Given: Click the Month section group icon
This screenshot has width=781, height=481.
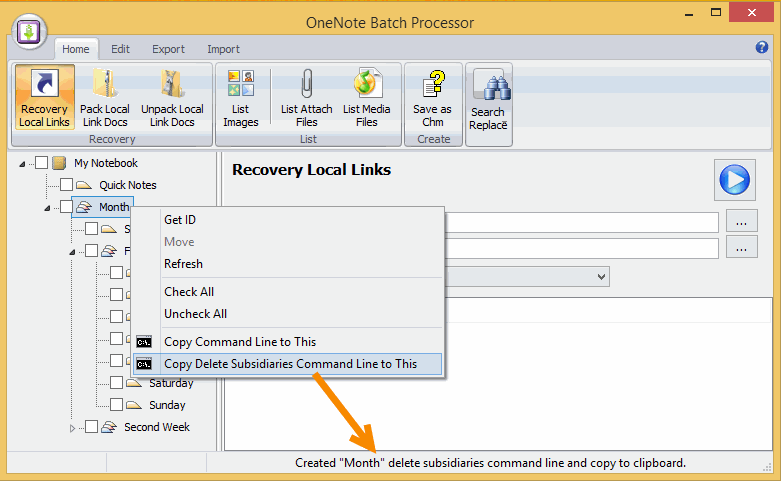Looking at the screenshot, I should [x=84, y=207].
